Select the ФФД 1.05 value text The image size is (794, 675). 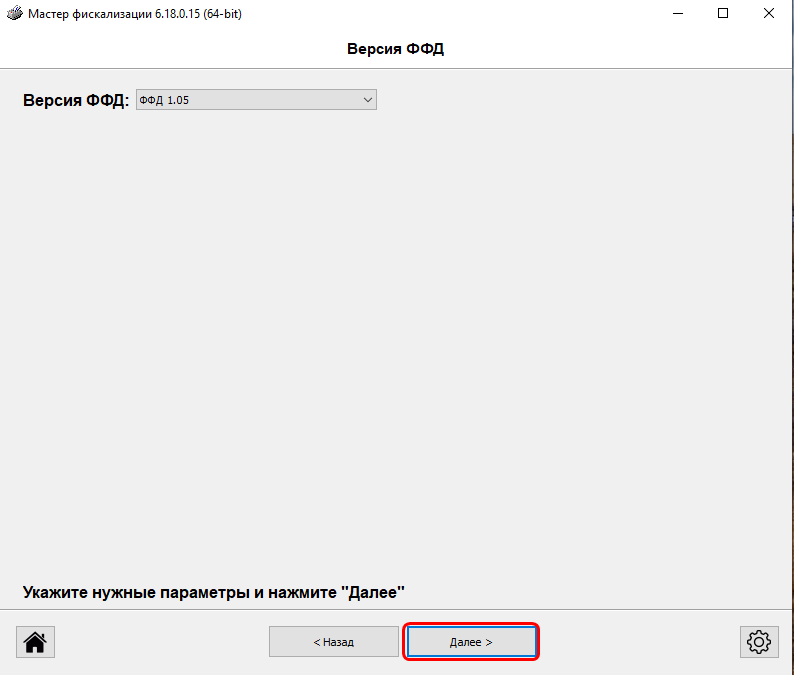165,100
